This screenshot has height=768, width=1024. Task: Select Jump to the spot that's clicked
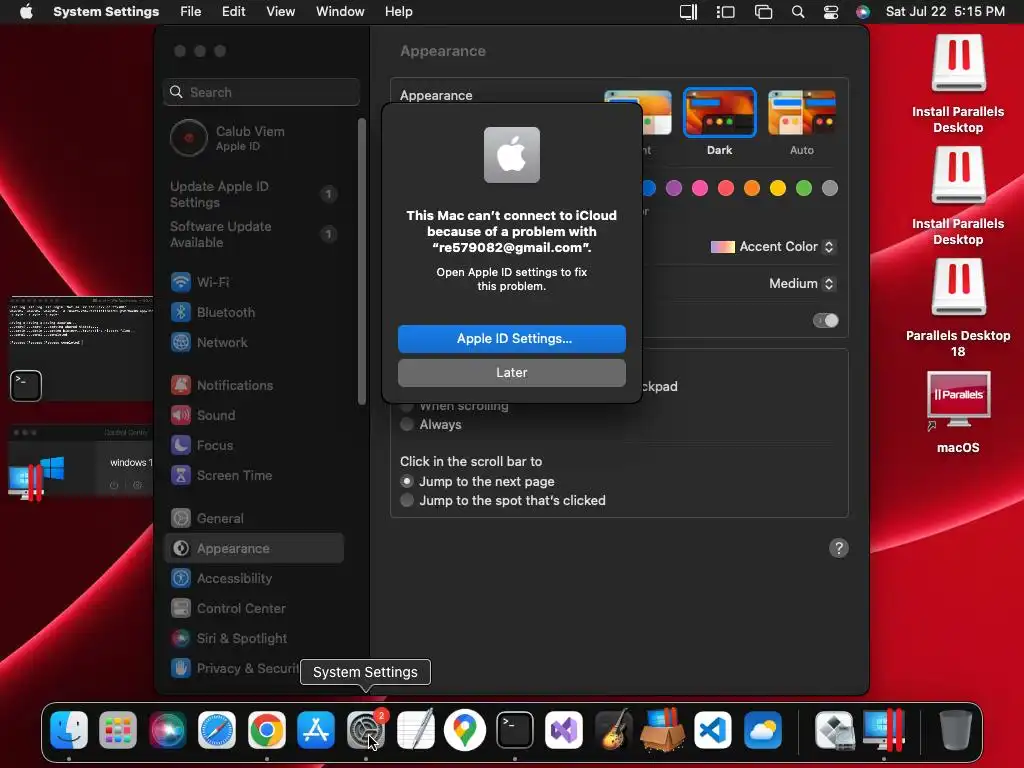click(407, 500)
